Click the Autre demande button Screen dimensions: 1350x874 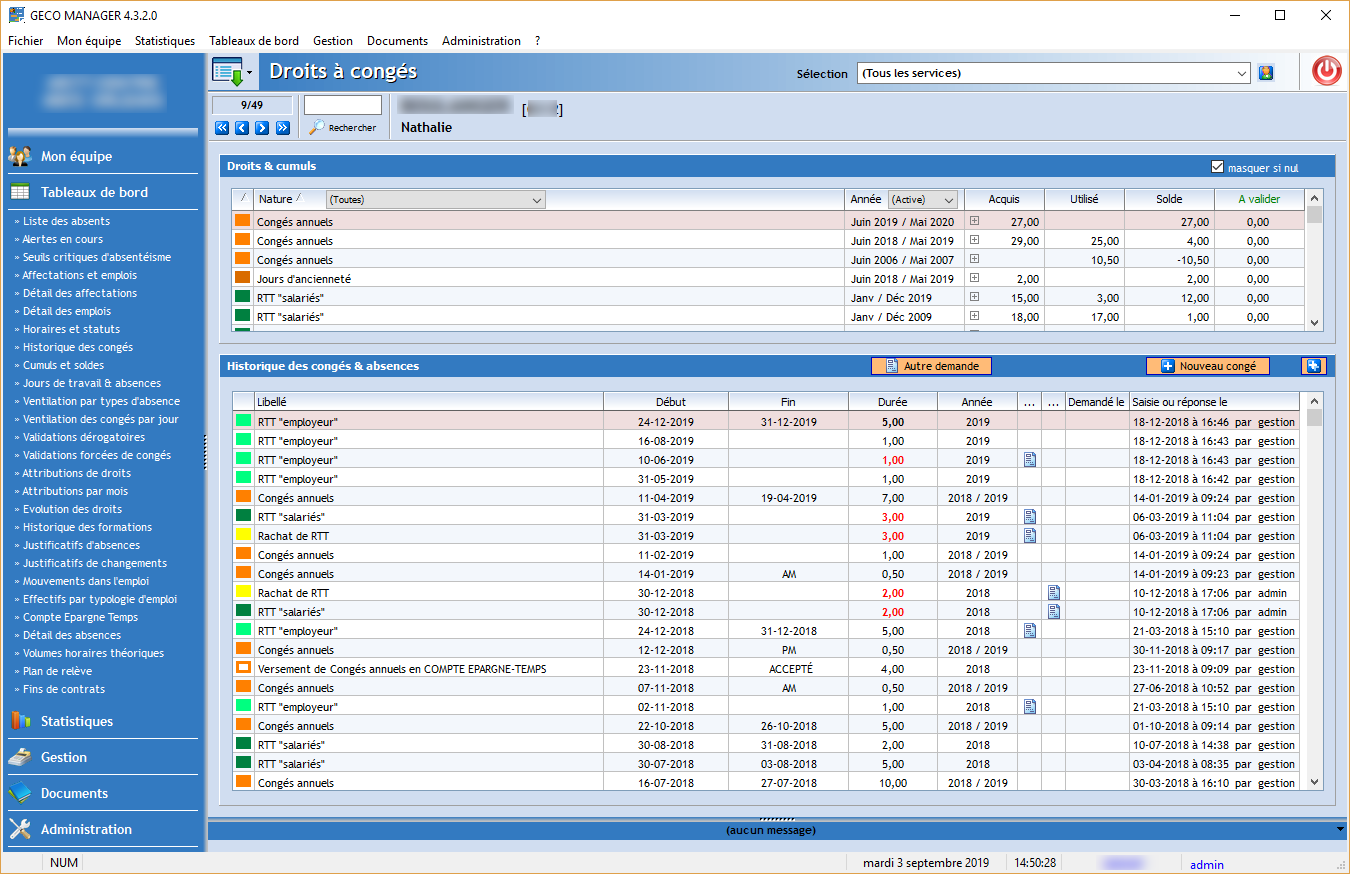pos(932,366)
